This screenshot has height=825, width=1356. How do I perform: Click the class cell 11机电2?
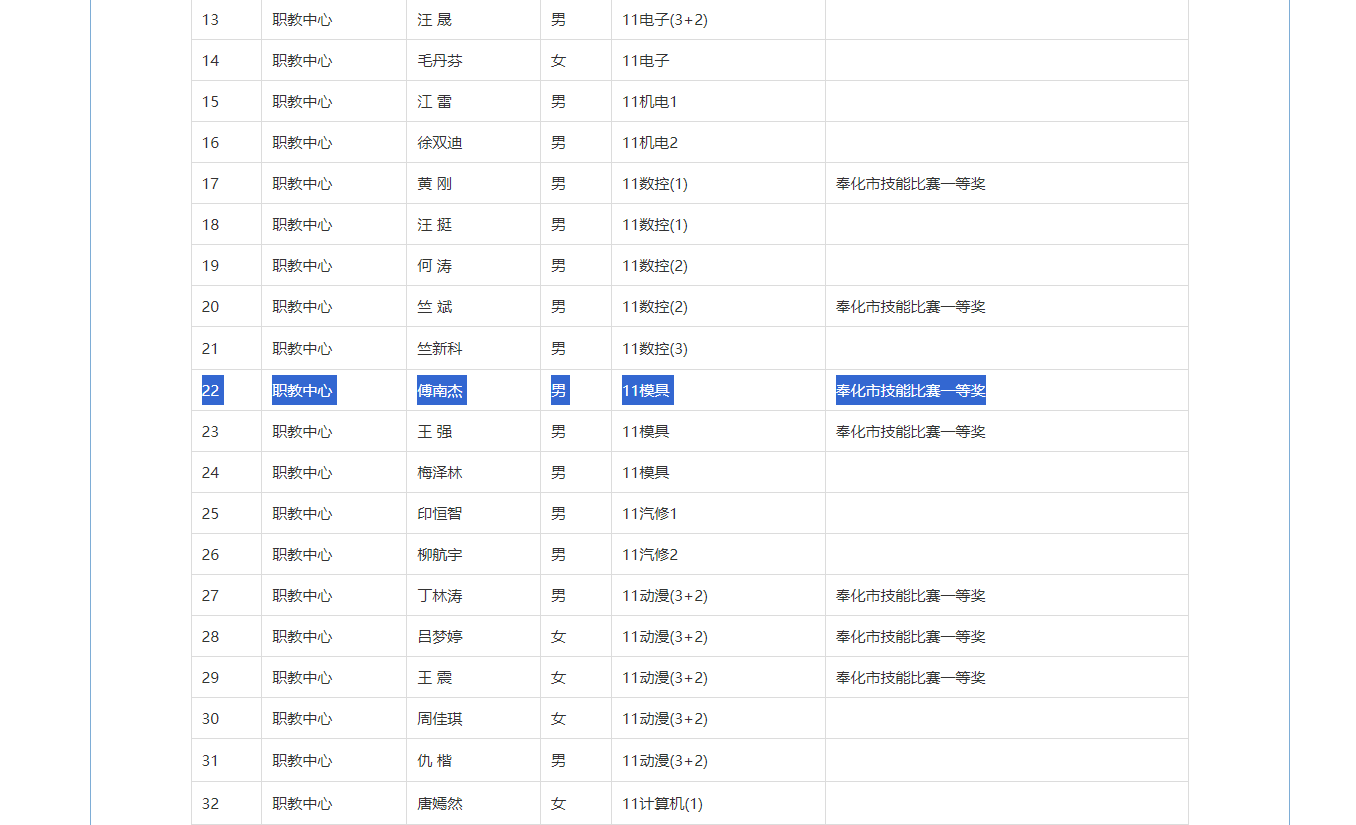point(650,143)
